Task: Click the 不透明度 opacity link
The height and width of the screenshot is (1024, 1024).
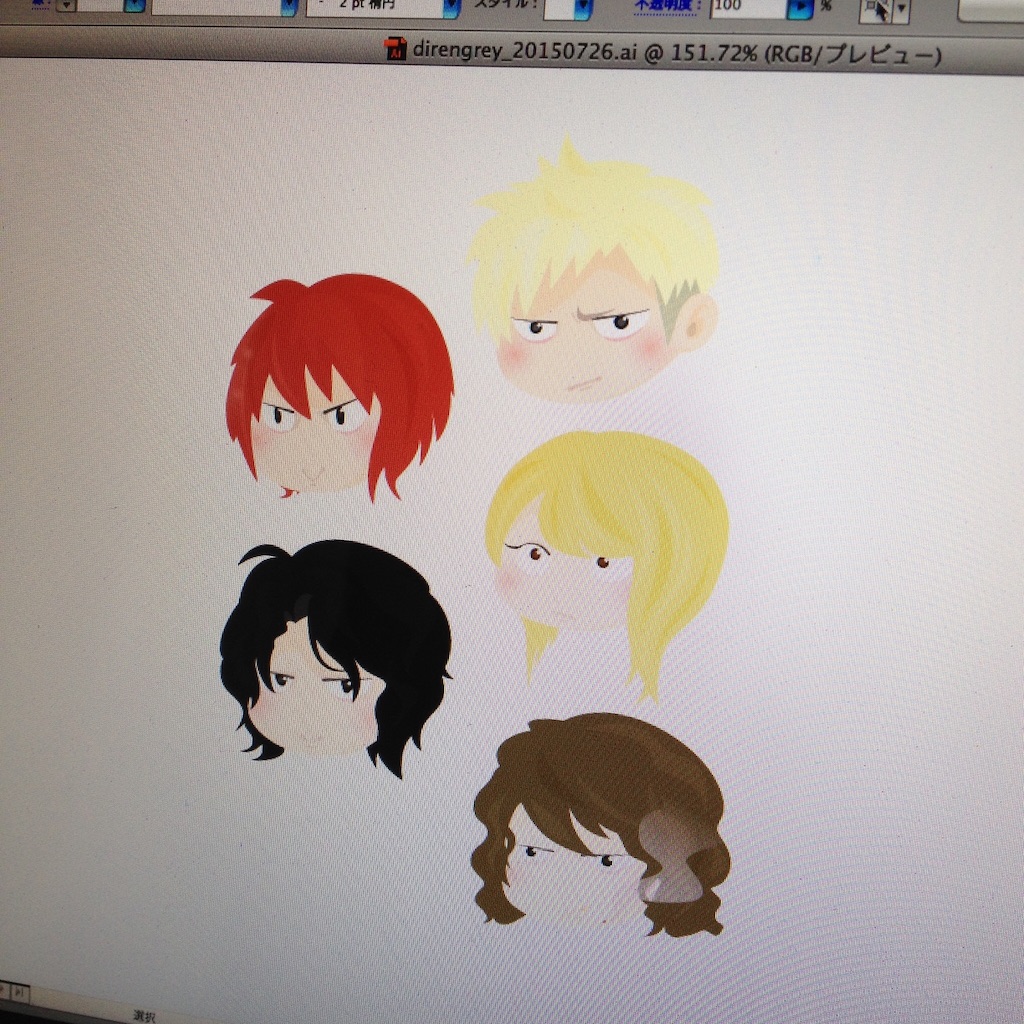Action: pyautogui.click(x=668, y=7)
